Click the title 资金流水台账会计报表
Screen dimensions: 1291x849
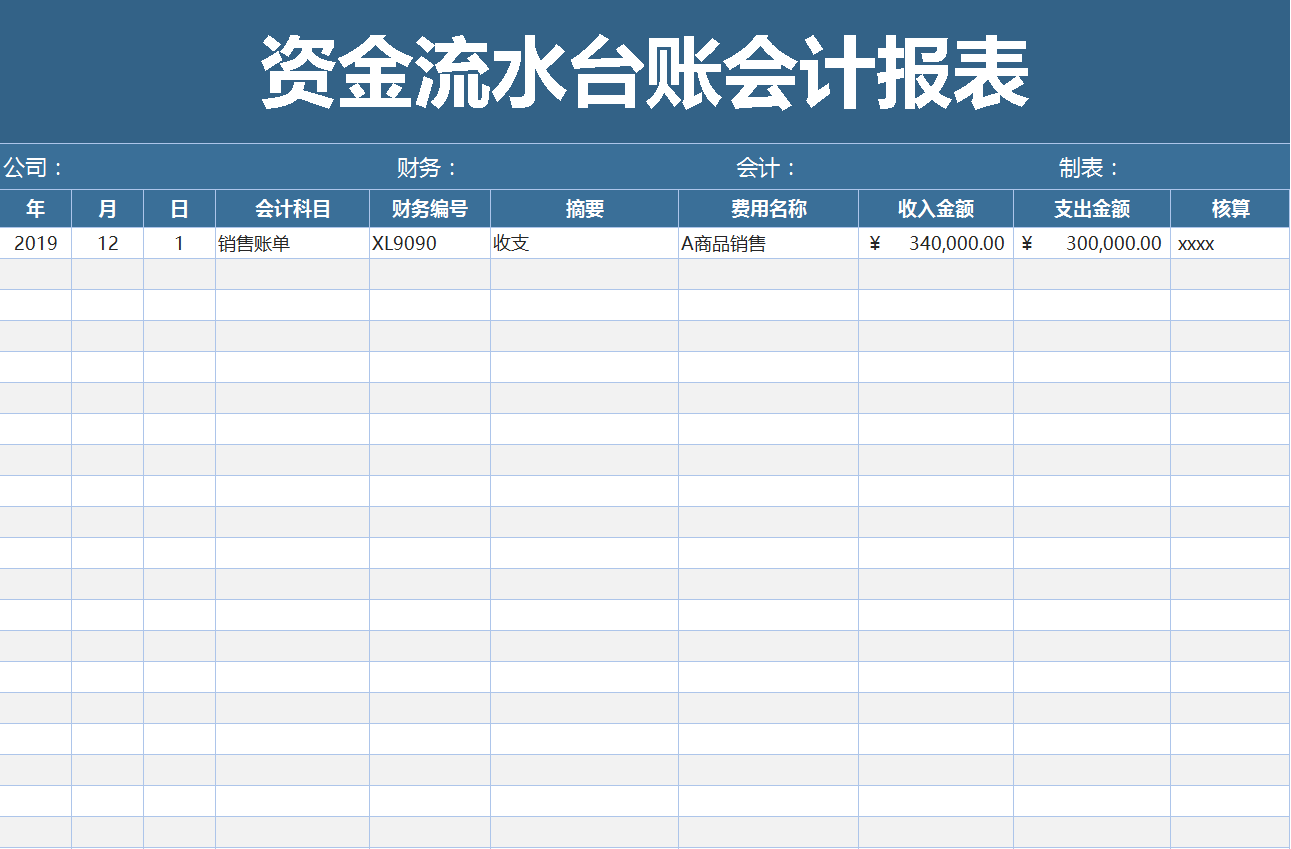click(645, 72)
